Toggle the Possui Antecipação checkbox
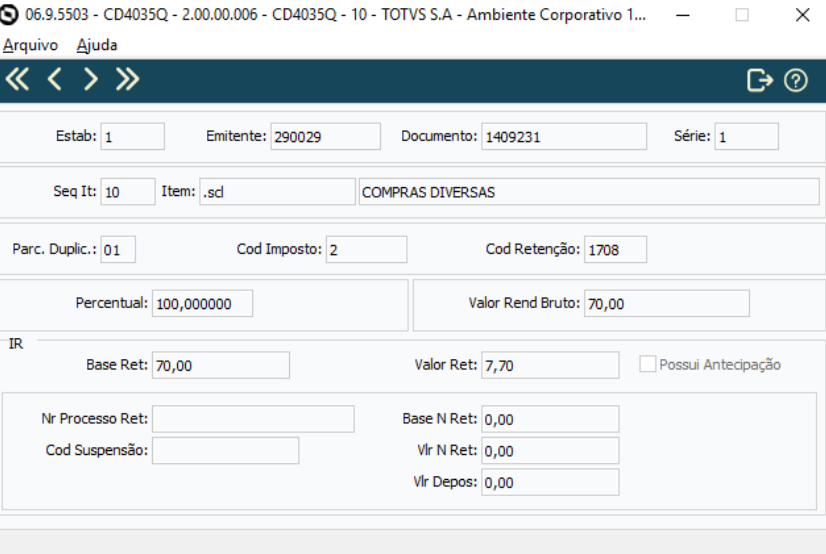 (647, 364)
